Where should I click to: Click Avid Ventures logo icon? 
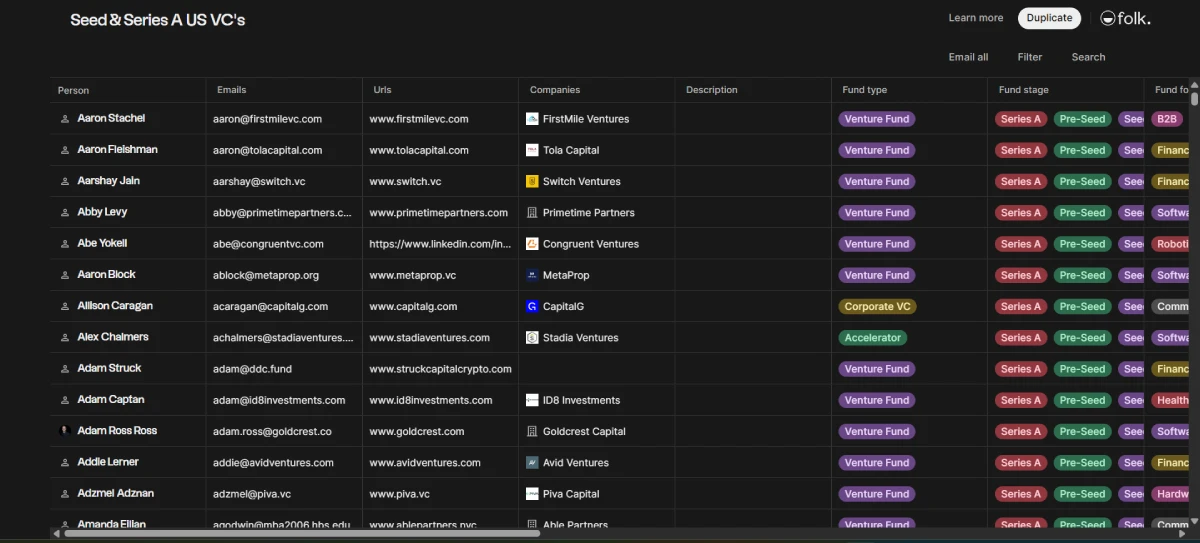point(532,463)
